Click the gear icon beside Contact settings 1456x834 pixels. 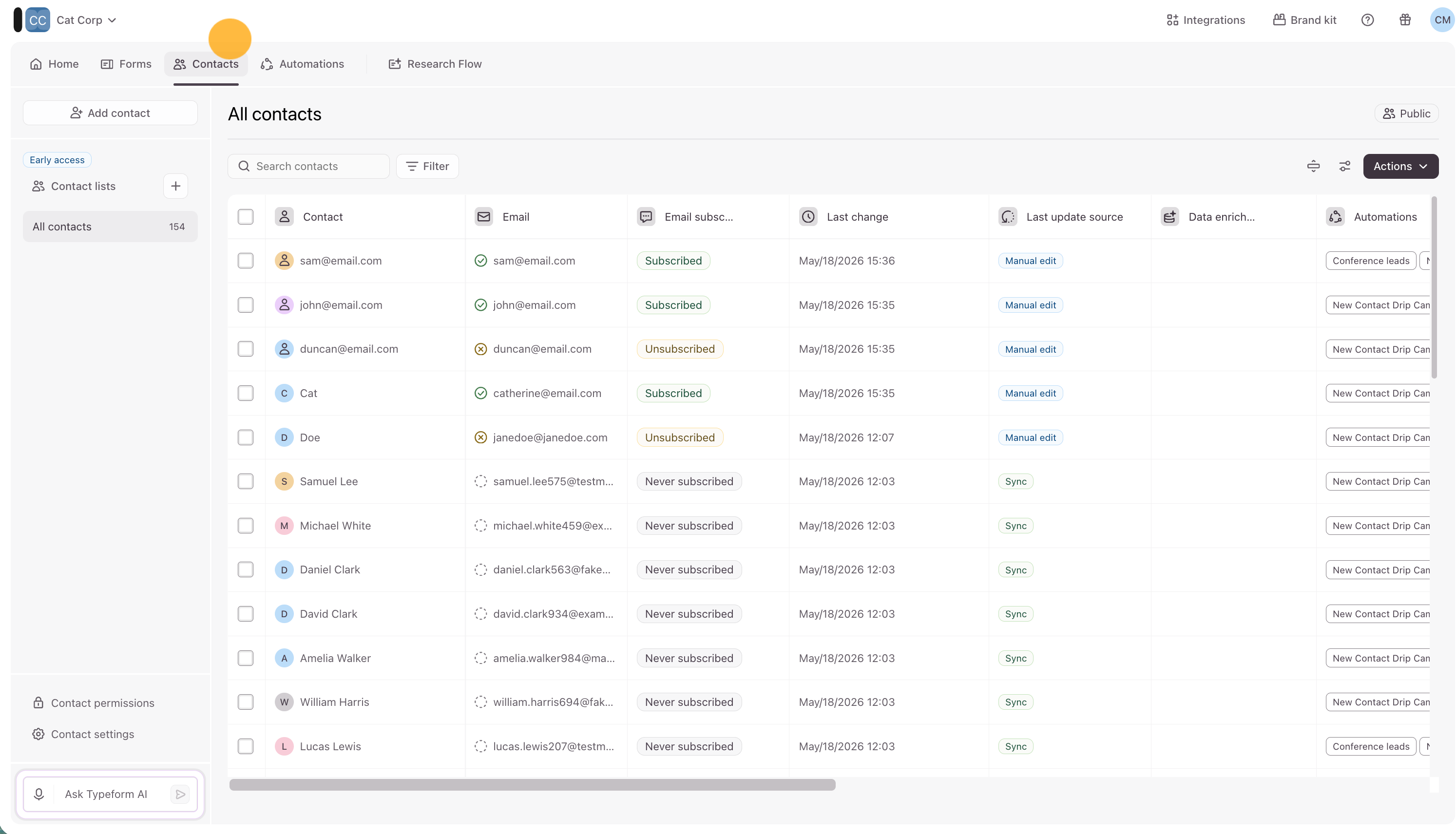38,734
